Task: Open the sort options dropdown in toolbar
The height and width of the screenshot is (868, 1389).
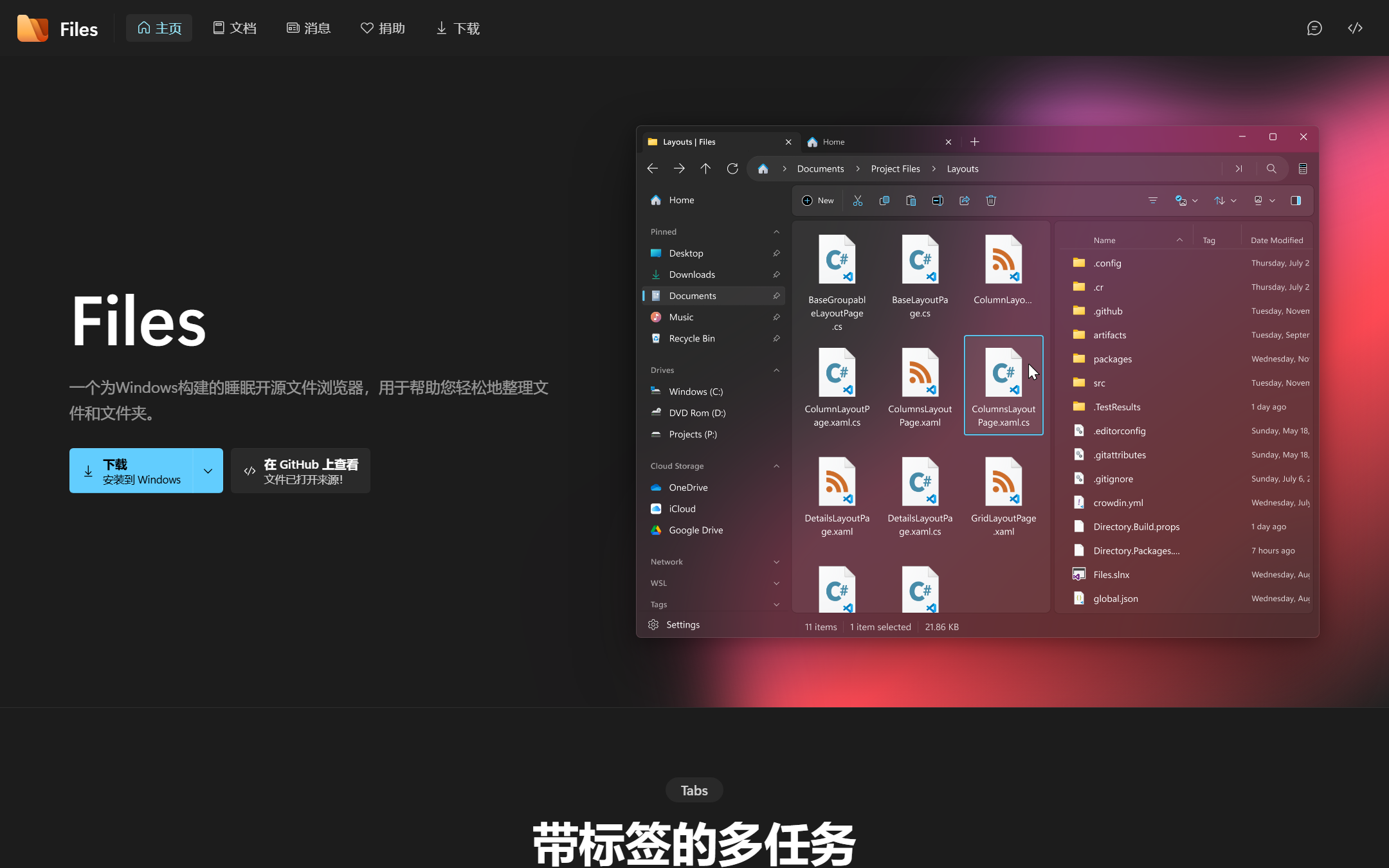Action: pyautogui.click(x=1225, y=201)
